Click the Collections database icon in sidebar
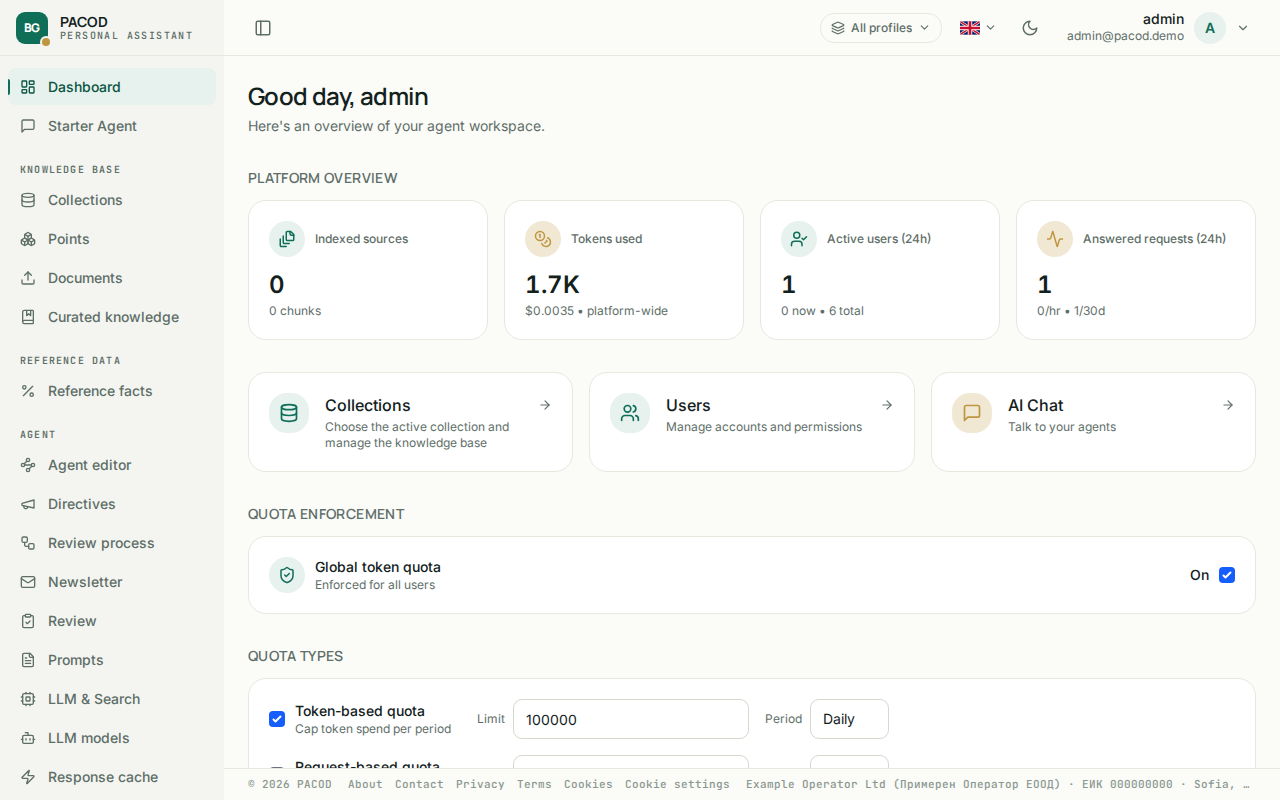 point(28,200)
